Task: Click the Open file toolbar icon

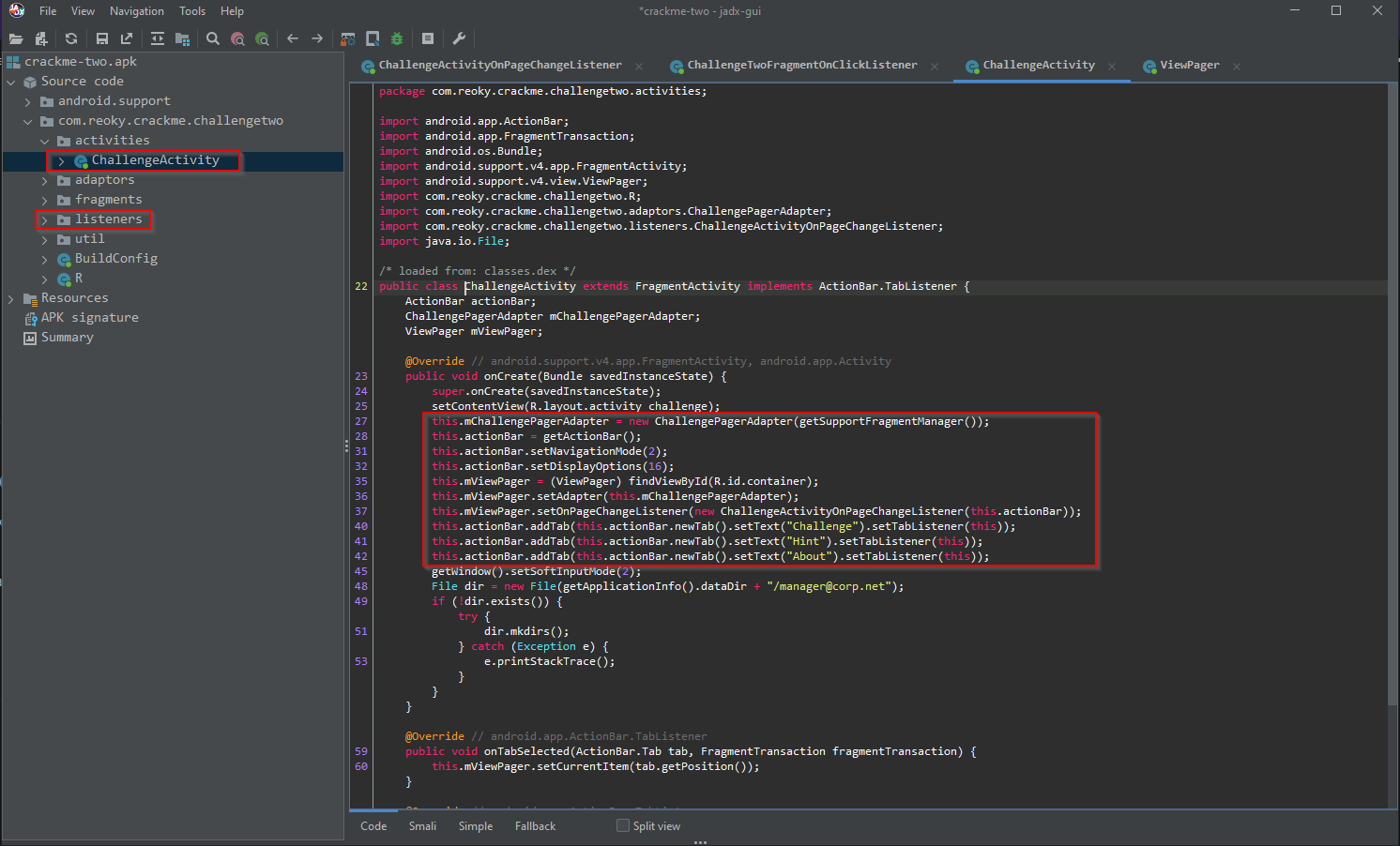Action: point(16,38)
